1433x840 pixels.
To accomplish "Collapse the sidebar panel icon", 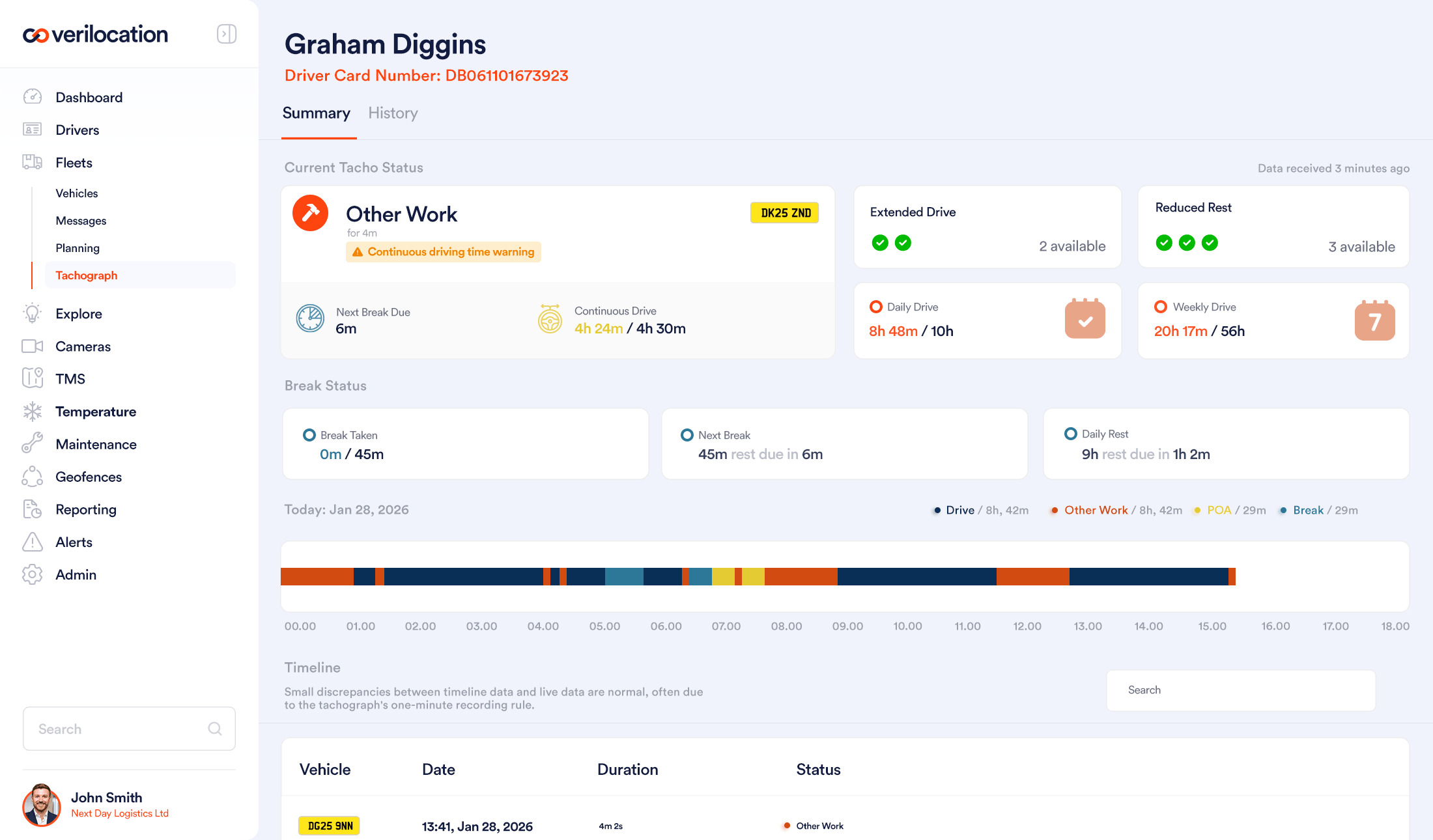I will coord(226,34).
